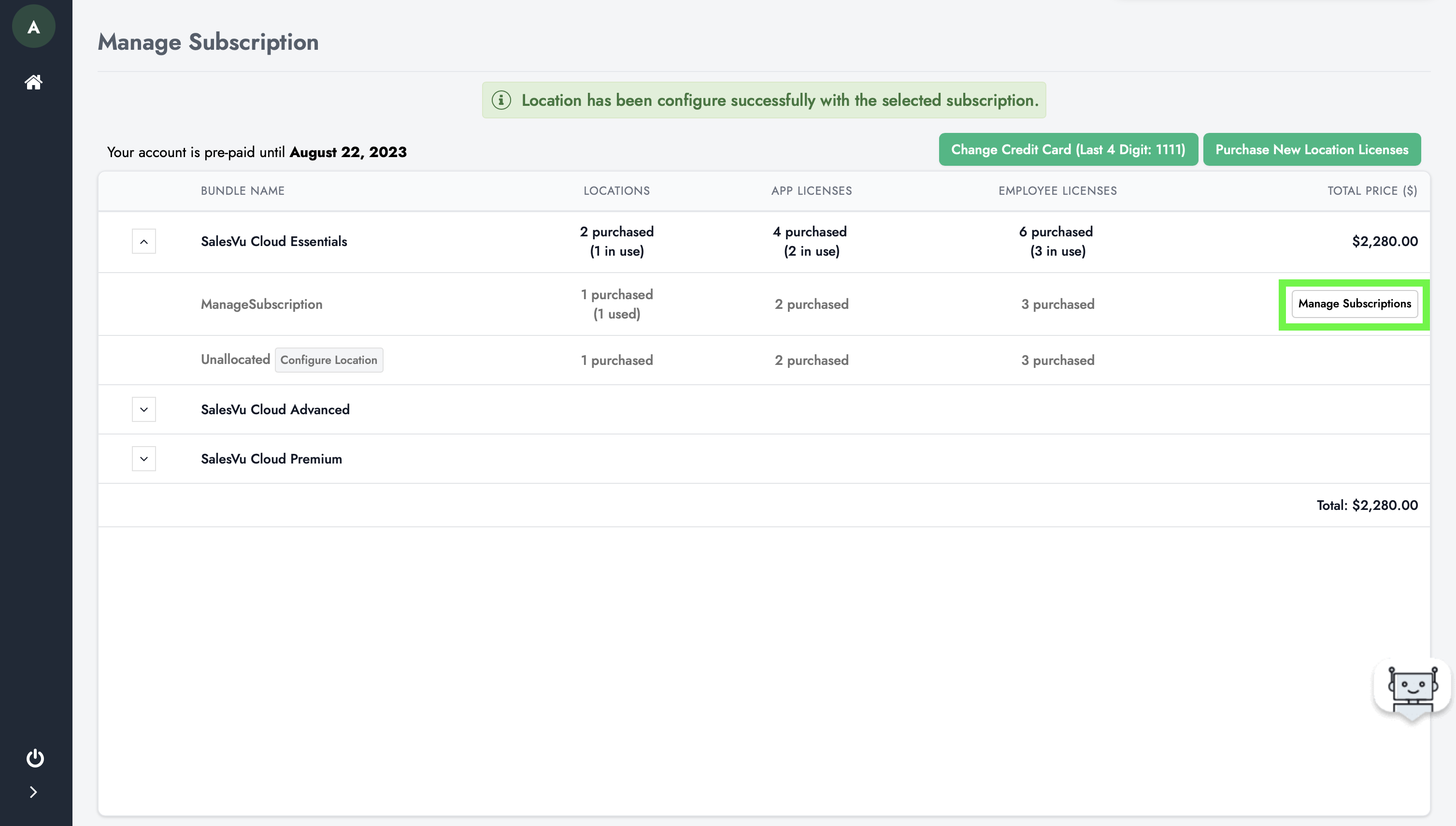Select the Unallocated row entry

coord(234,359)
